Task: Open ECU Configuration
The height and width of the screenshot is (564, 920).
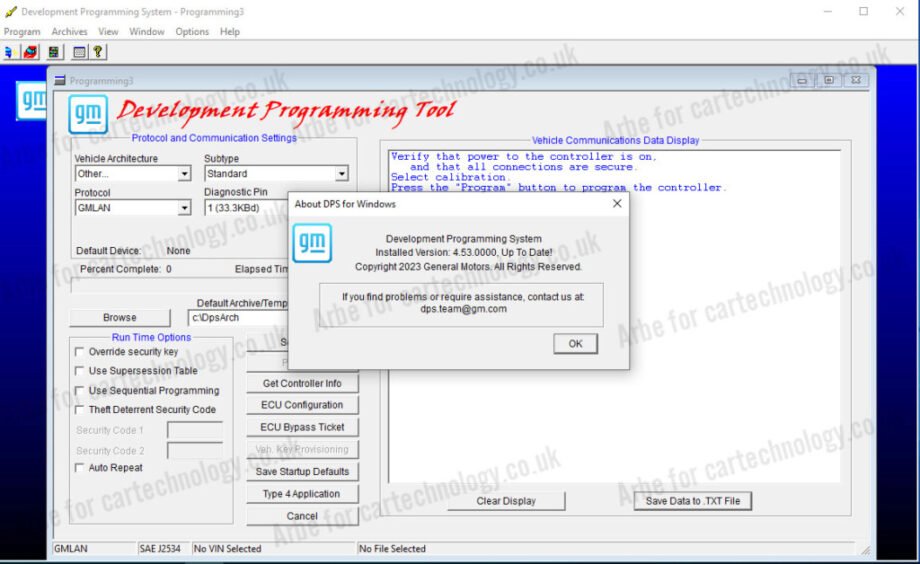Action: [x=302, y=405]
